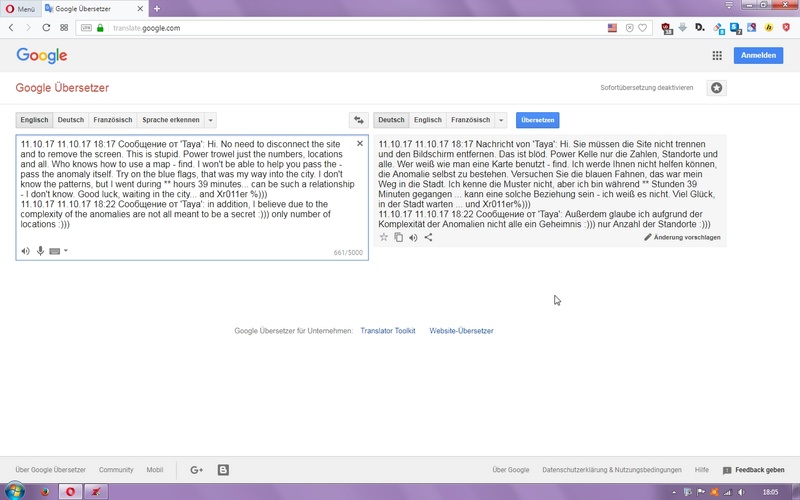This screenshot has height=500, width=800.
Task: Click the Anmelden button
Action: tap(758, 56)
